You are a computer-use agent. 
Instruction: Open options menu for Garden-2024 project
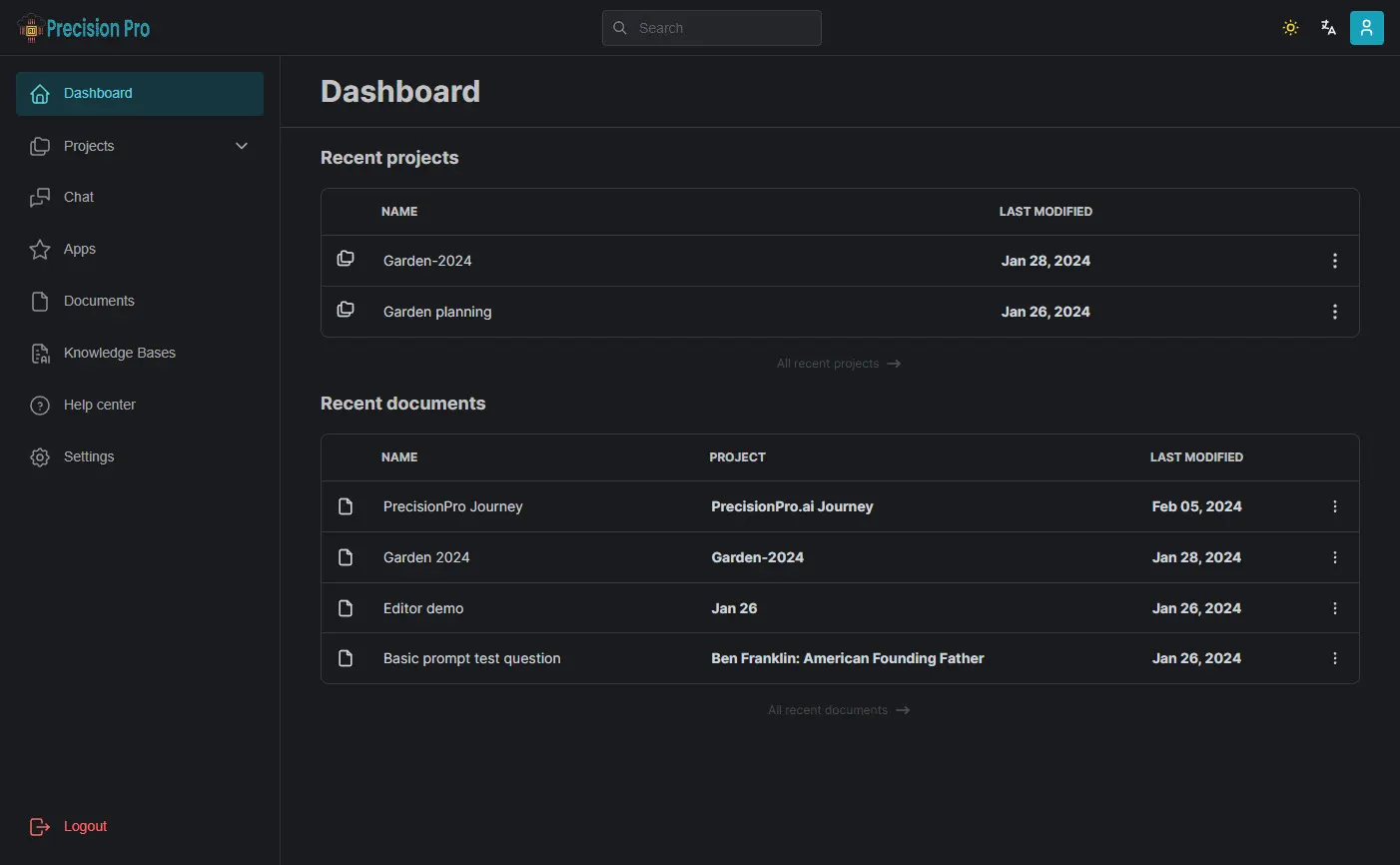(1334, 261)
